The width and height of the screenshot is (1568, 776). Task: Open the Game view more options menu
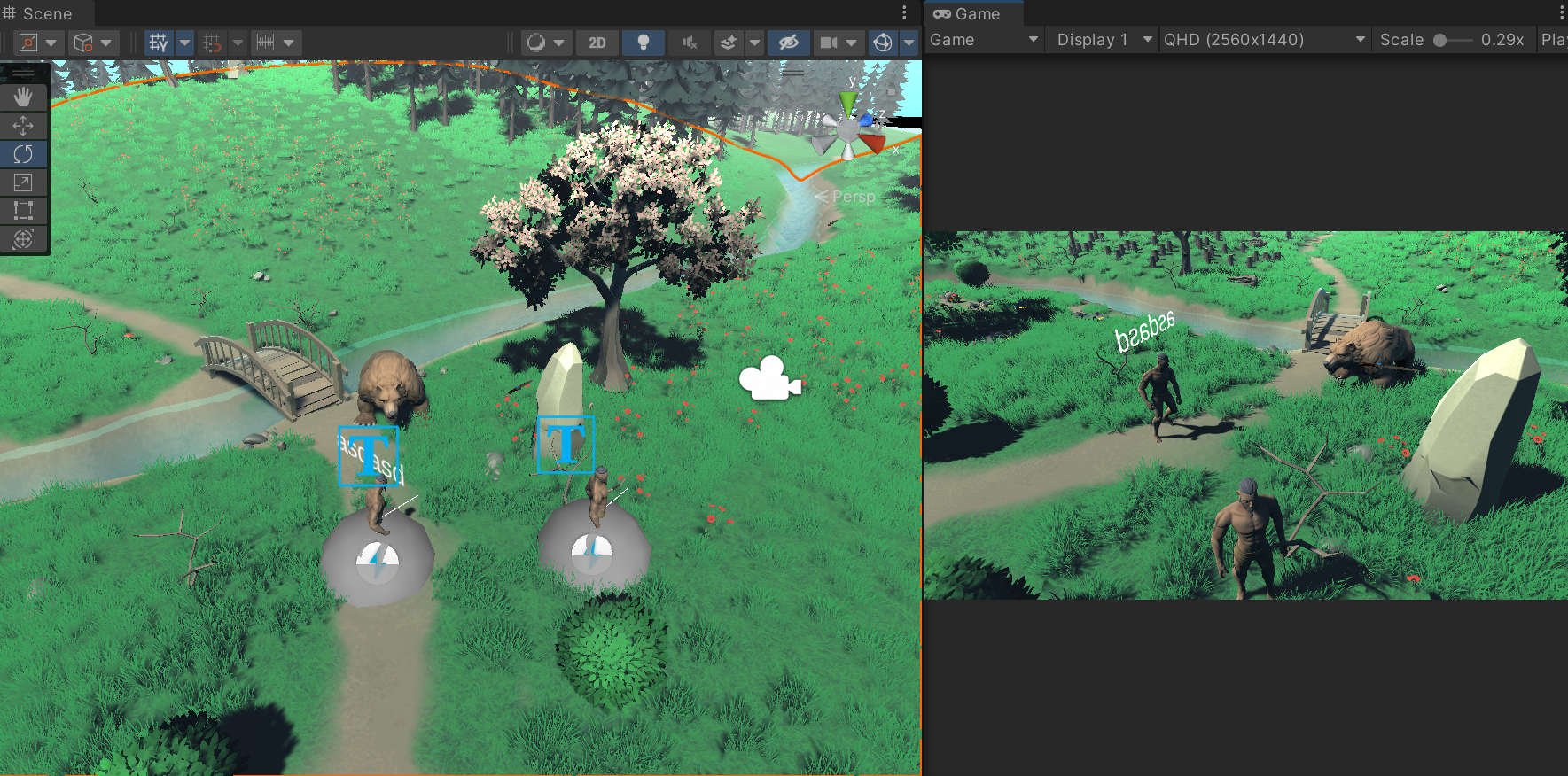[1562, 12]
